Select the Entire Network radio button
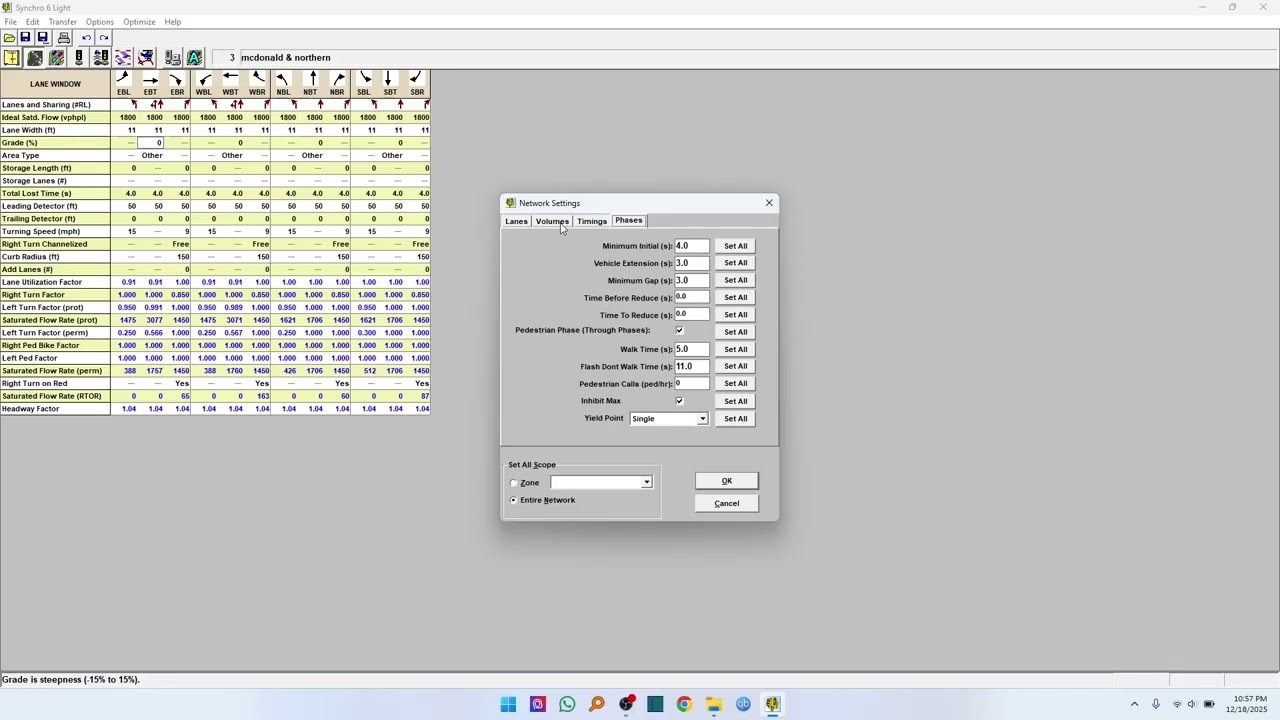The width and height of the screenshot is (1280, 720). [514, 500]
